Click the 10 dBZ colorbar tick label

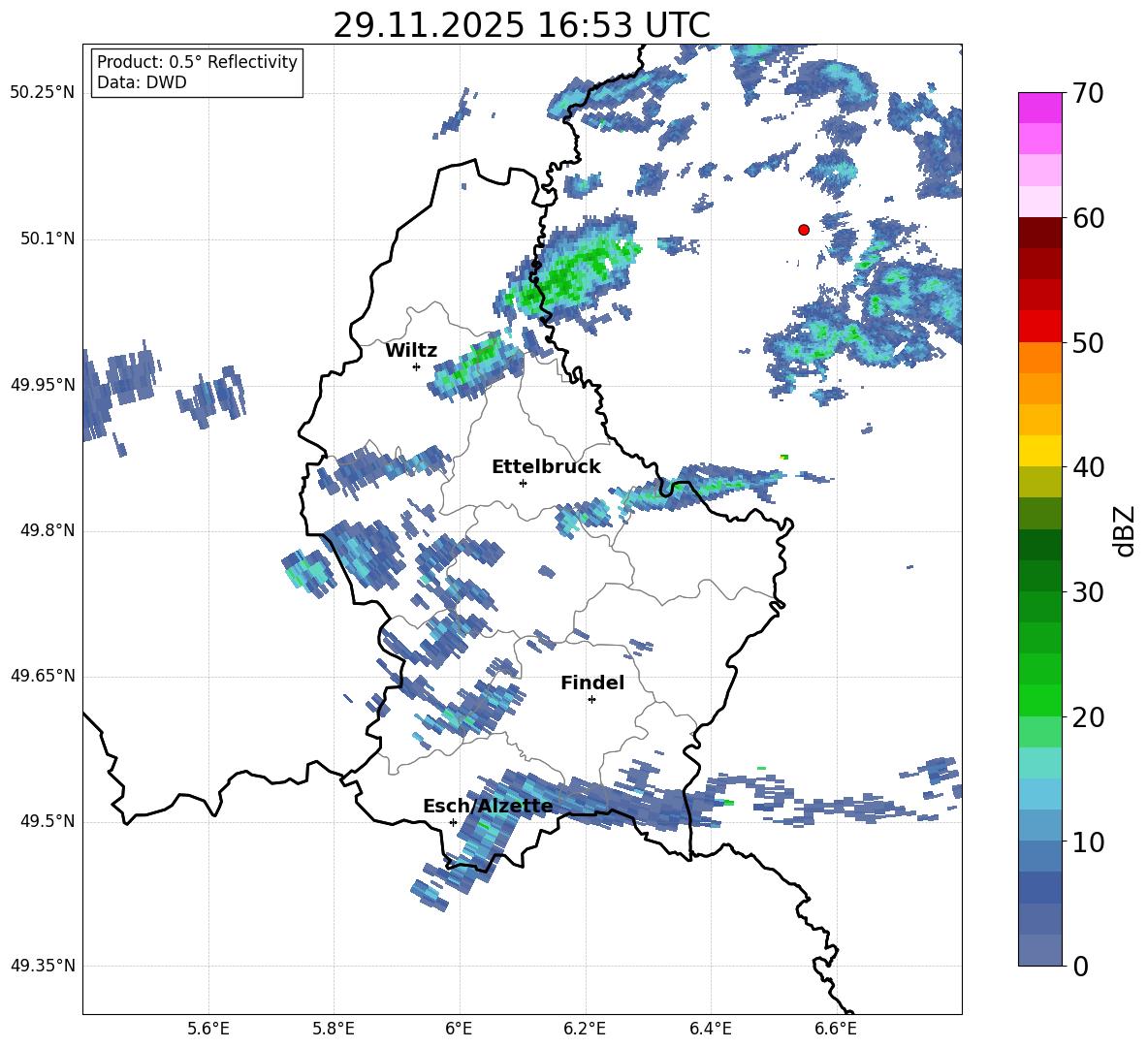click(1088, 842)
